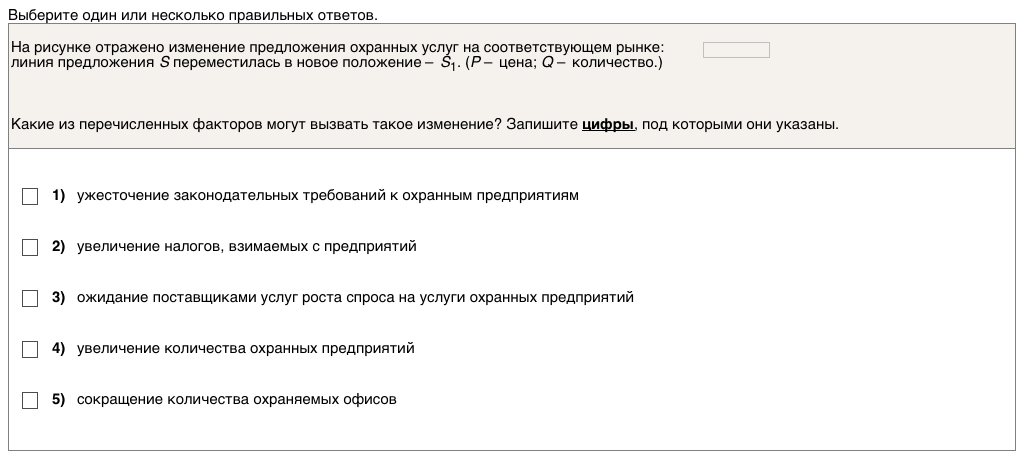Screen dimensions: 1024x459
Task: Click the bold number "4)" label
Action: coord(58,348)
